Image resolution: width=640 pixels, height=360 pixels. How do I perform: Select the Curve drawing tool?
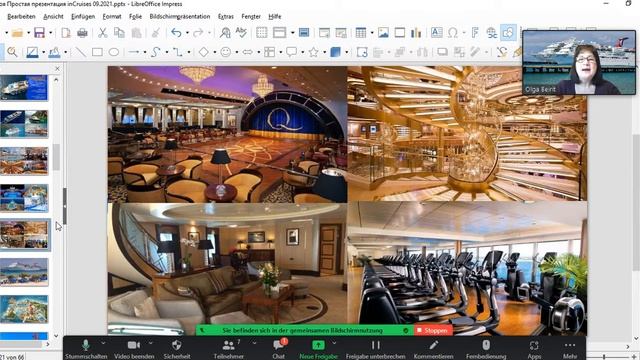tap(155, 52)
